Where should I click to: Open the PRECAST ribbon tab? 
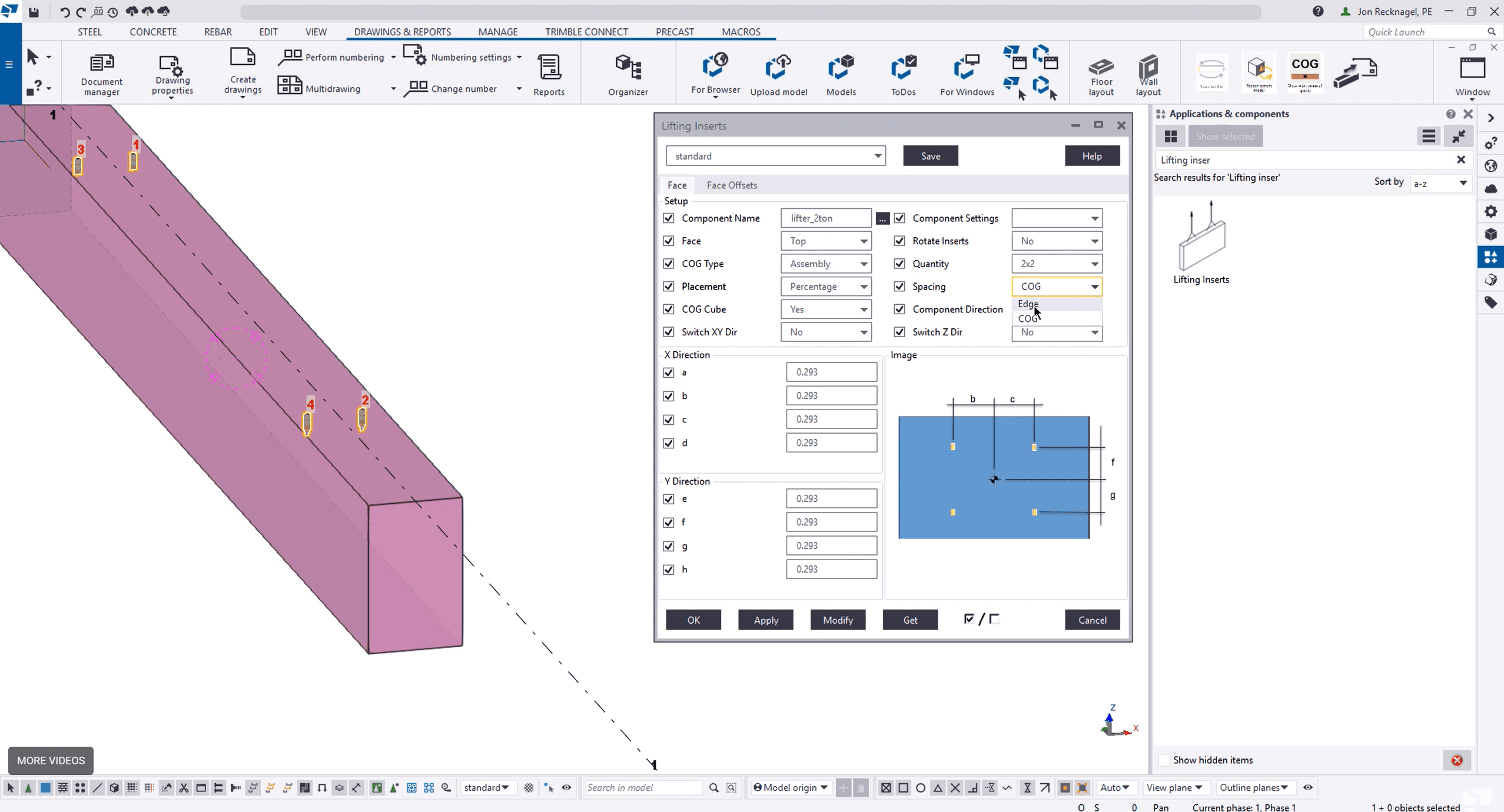click(x=675, y=32)
